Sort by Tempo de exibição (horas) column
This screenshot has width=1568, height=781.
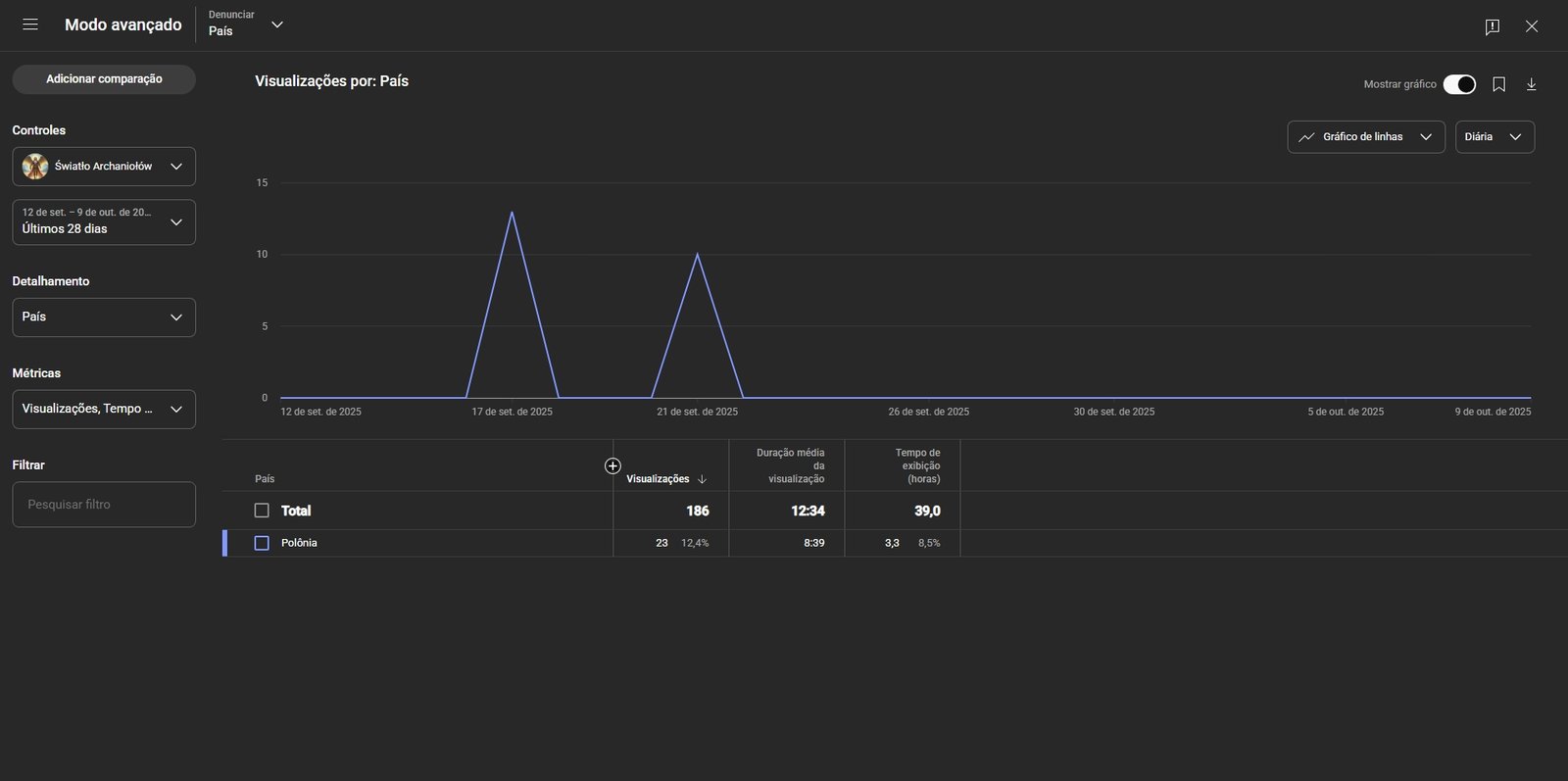917,465
